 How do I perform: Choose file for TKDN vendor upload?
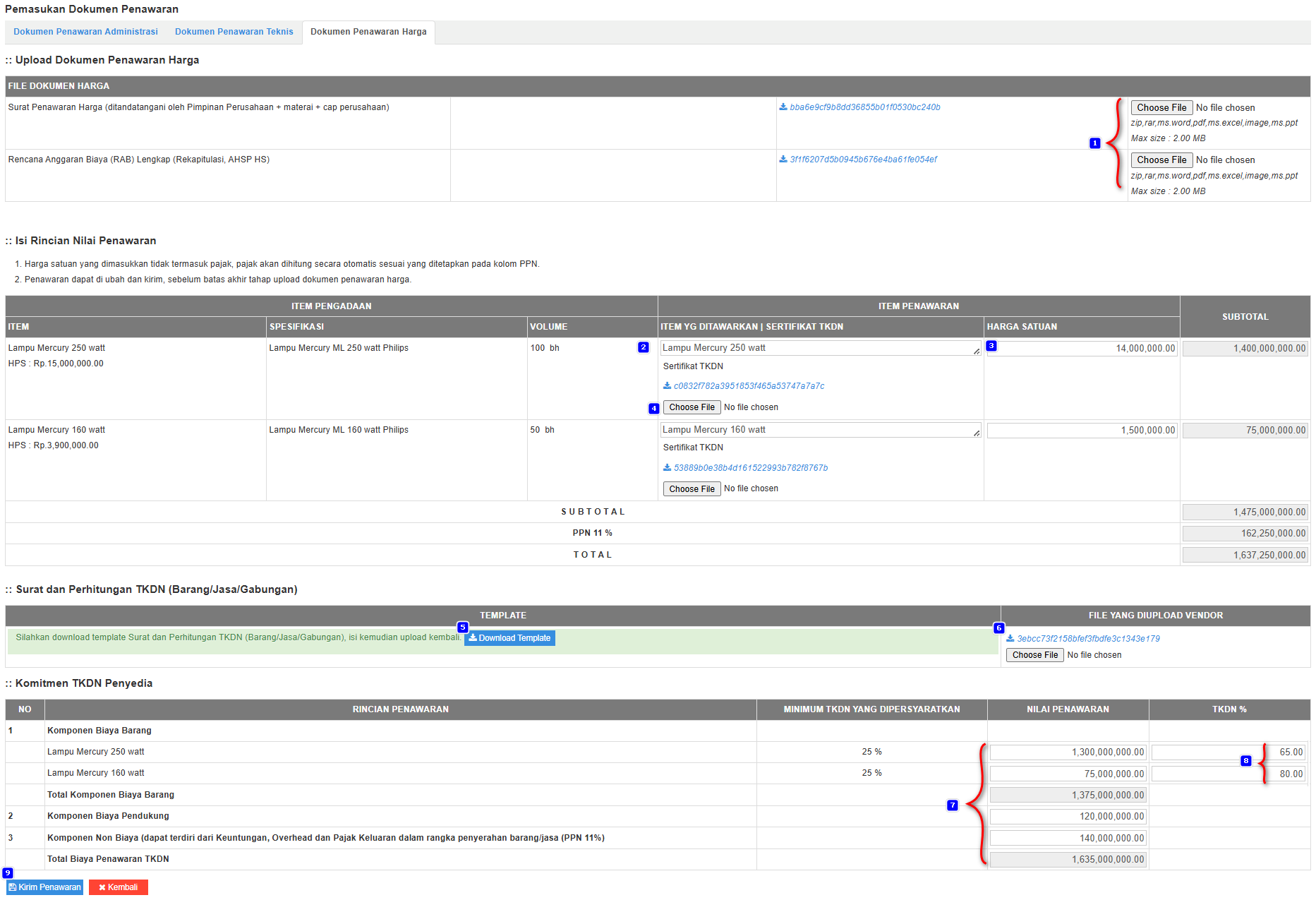click(1034, 655)
